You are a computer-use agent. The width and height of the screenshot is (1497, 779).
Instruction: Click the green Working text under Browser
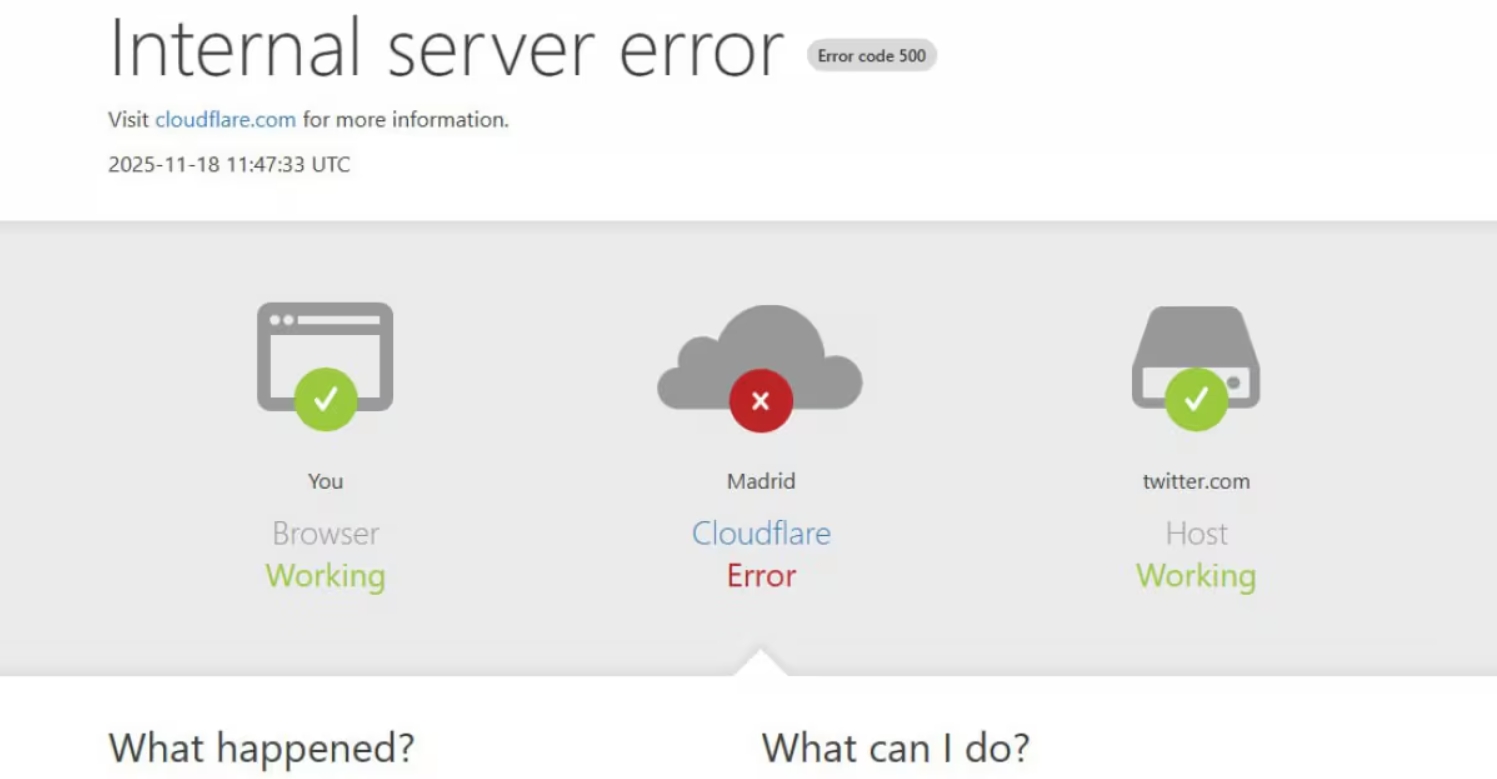pyautogui.click(x=325, y=576)
